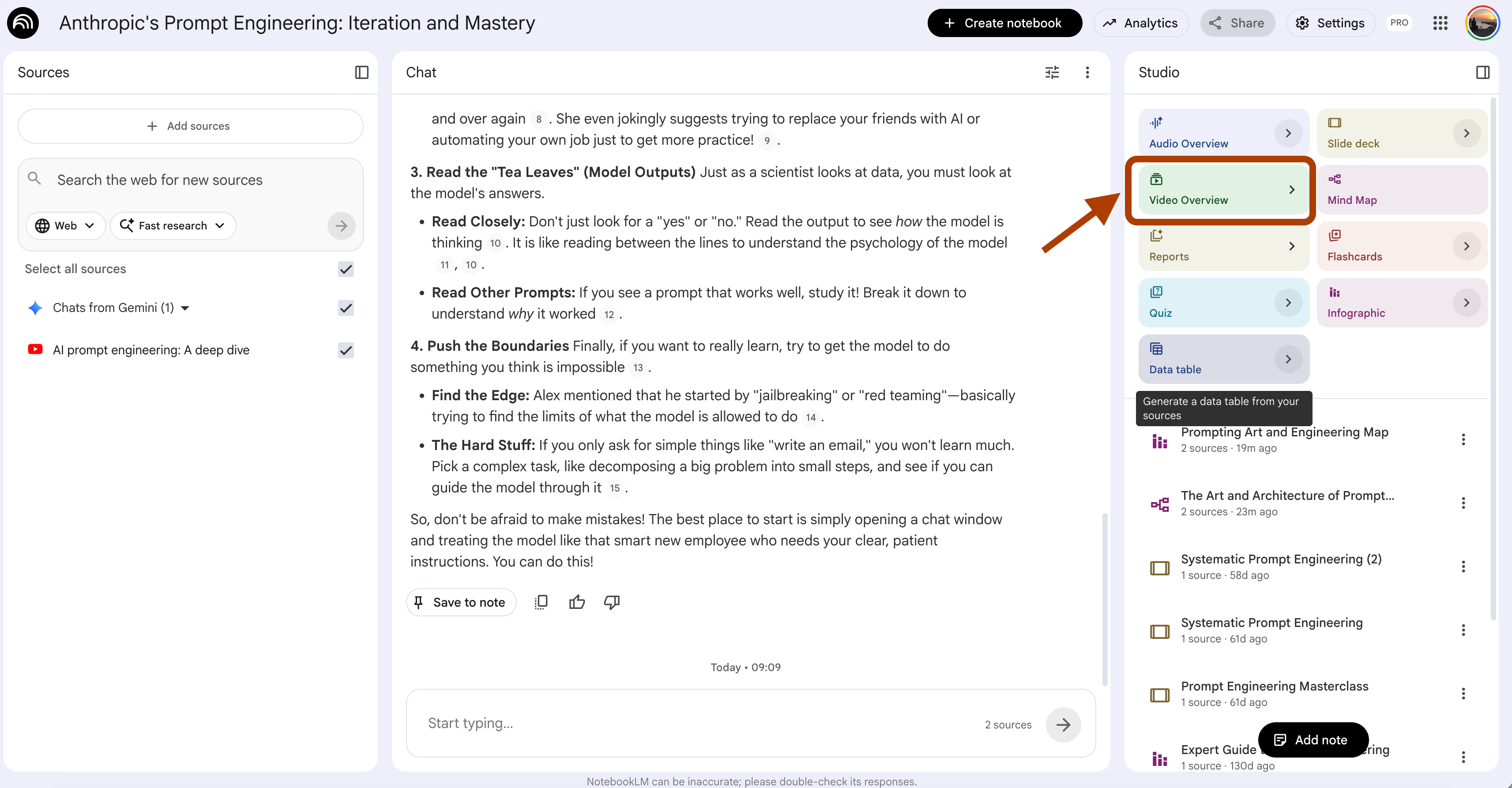The height and width of the screenshot is (788, 1512).
Task: Collapse the Studio panel
Action: (1482, 72)
